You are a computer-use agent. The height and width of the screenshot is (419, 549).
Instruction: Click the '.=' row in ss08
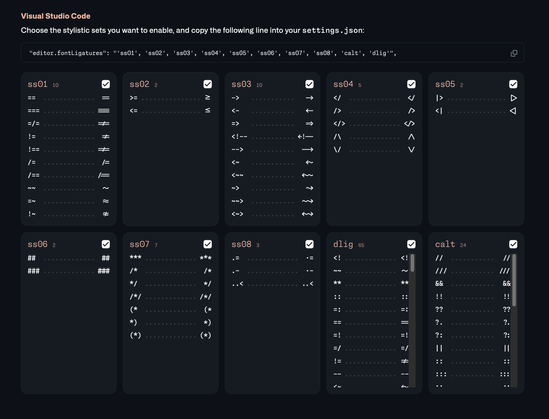point(272,258)
